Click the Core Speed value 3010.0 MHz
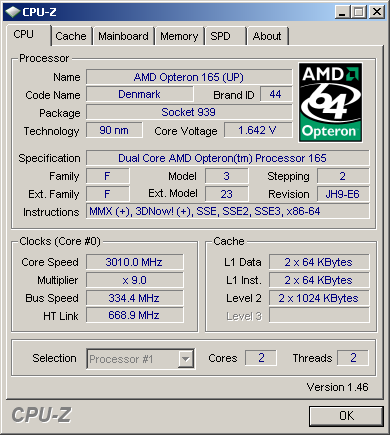The width and height of the screenshot is (390, 435). pos(135,262)
